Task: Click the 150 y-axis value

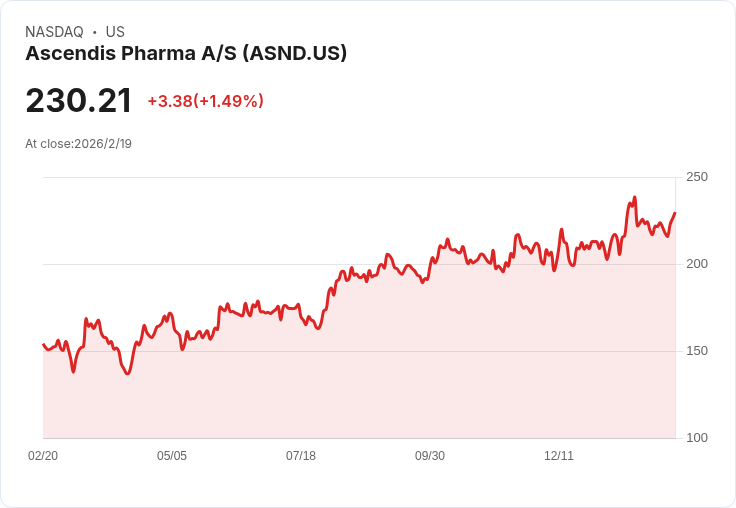Action: coord(697,351)
